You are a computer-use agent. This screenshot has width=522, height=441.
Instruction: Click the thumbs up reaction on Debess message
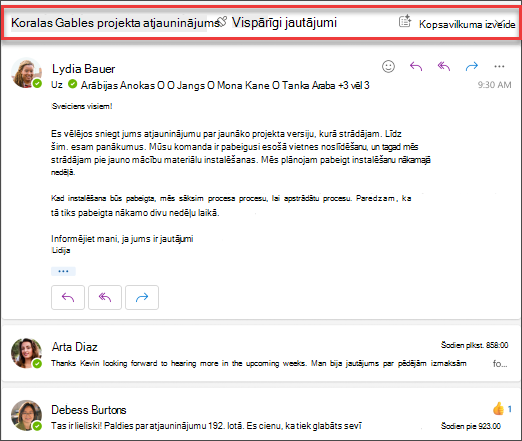point(499,408)
